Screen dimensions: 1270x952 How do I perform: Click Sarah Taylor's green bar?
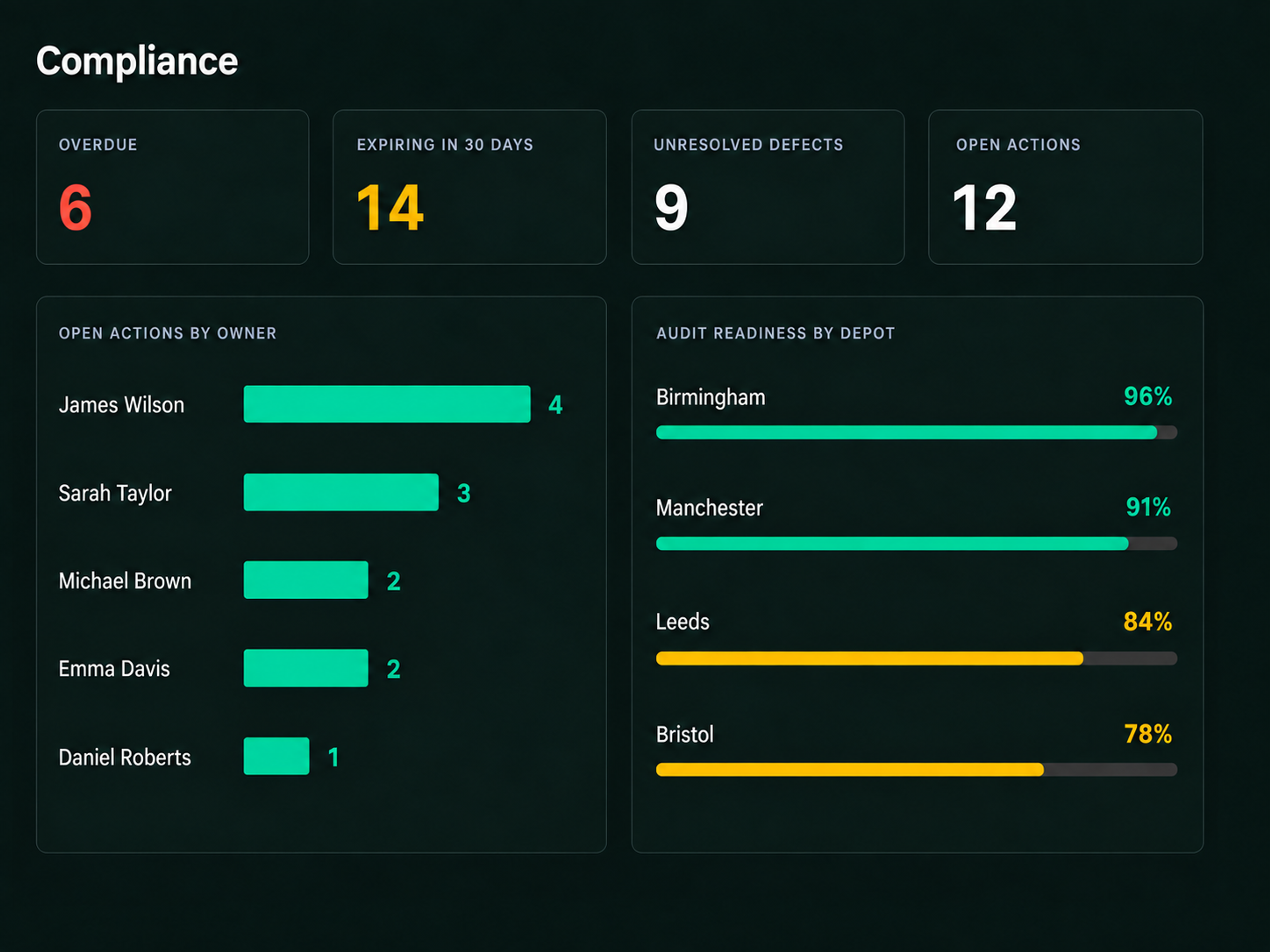[341, 492]
